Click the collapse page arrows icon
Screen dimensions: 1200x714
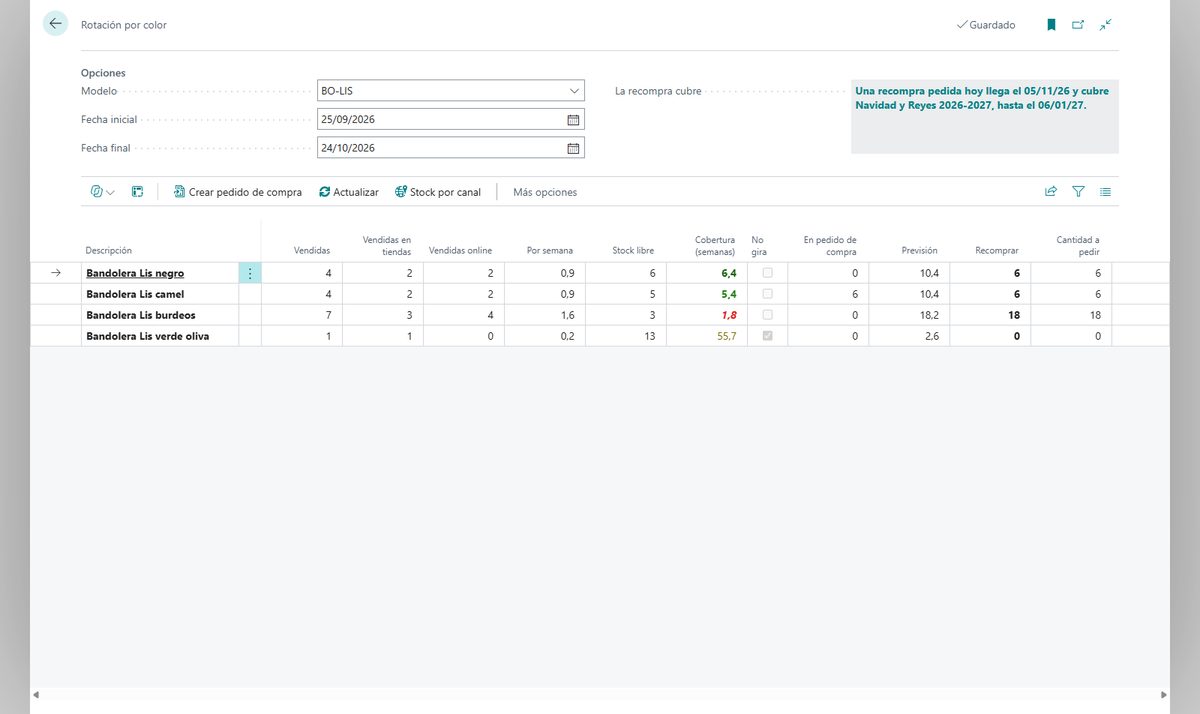pos(1105,25)
